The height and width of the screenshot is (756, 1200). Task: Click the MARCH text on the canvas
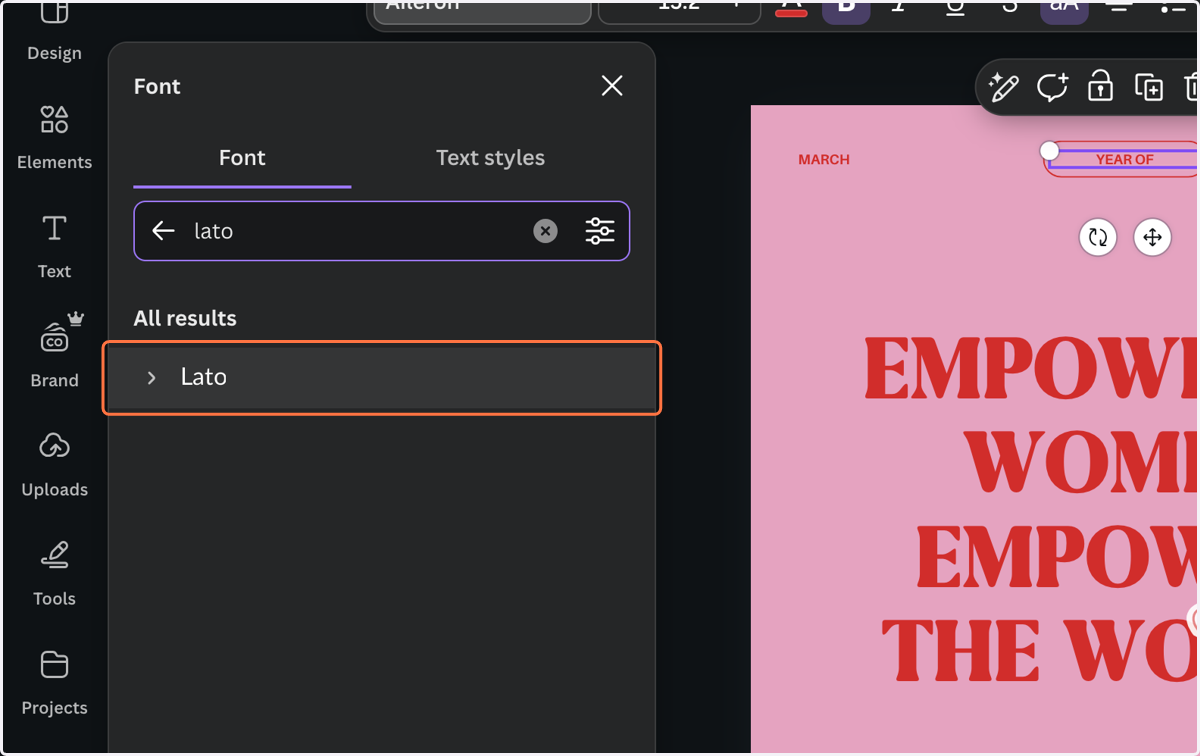coord(824,159)
